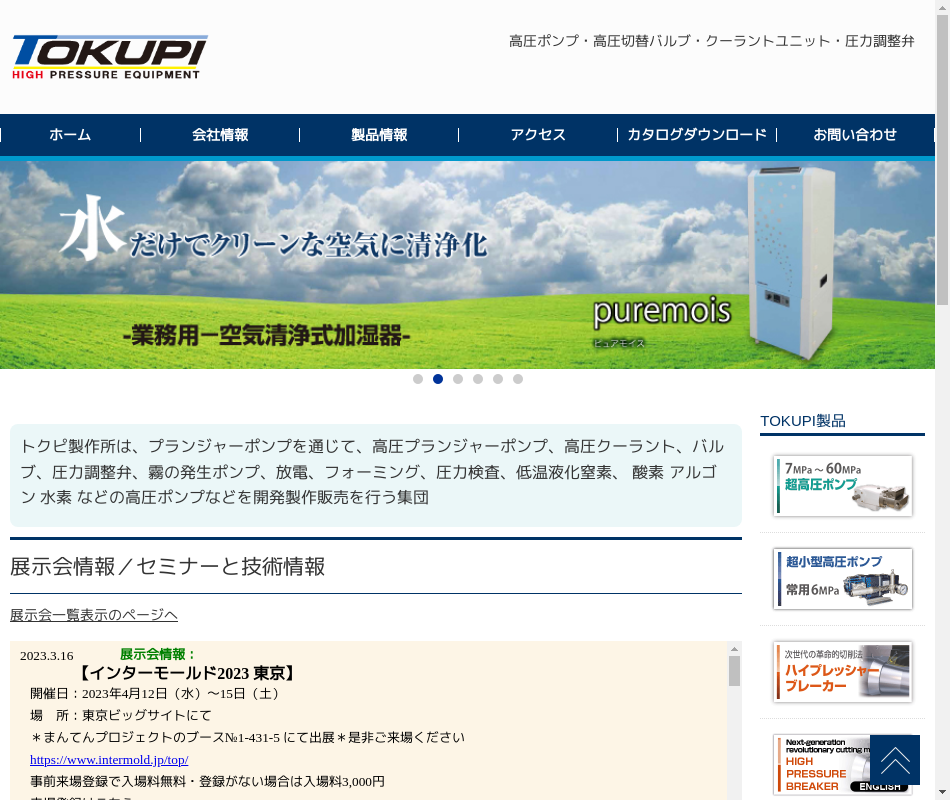
Task: Jump to the fourth carousel slide dot
Action: (478, 379)
